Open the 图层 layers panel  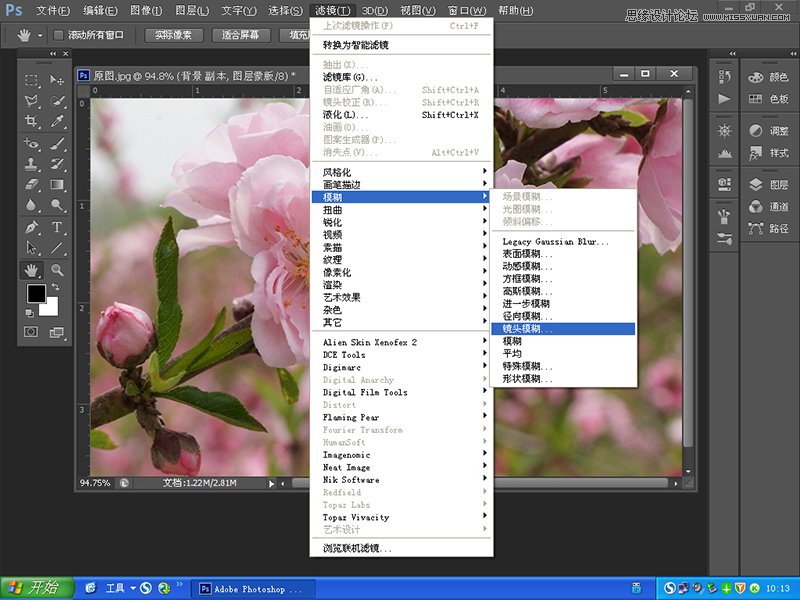tap(768, 185)
